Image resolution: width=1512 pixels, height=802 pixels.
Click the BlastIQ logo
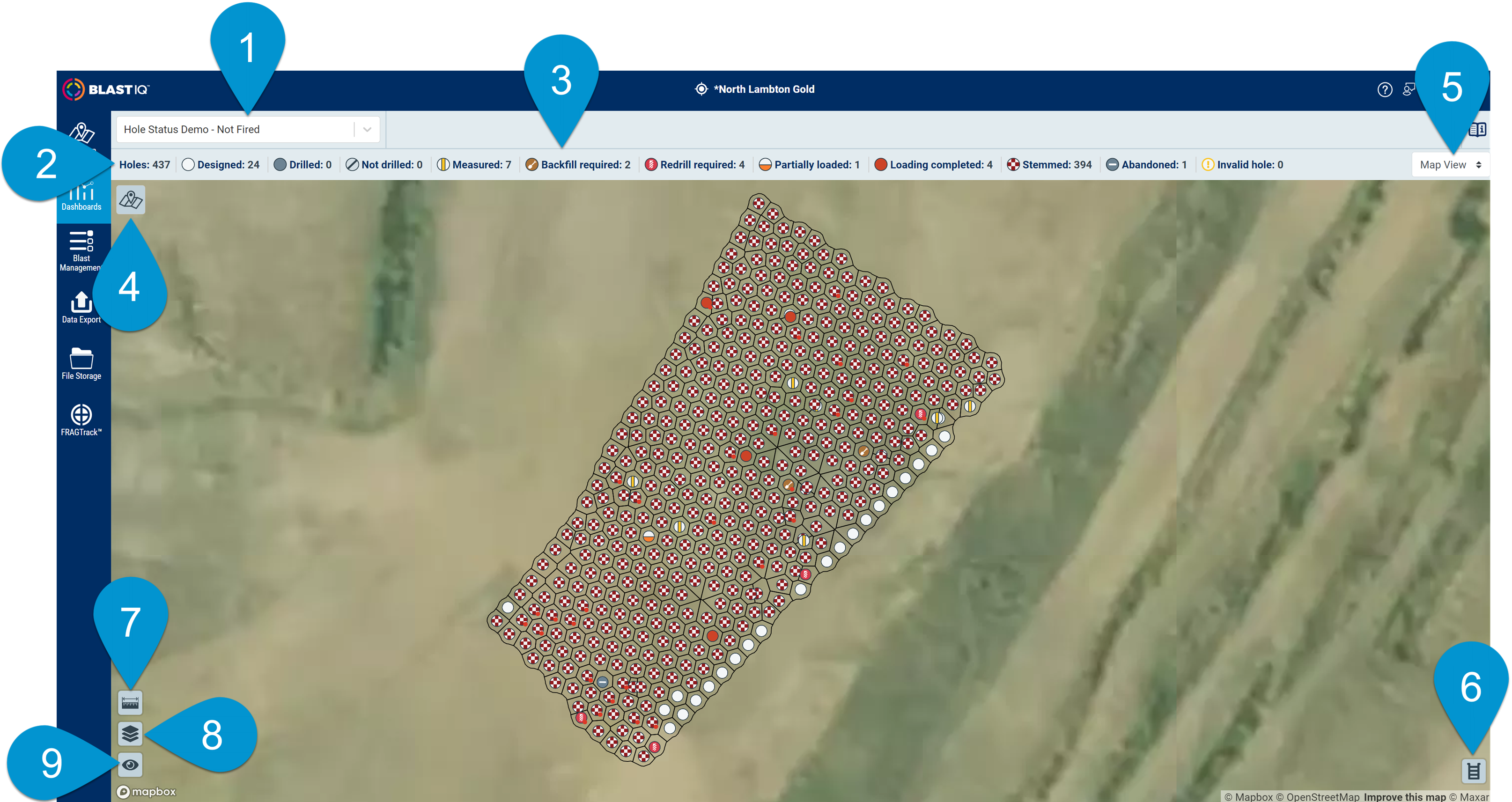coord(106,89)
